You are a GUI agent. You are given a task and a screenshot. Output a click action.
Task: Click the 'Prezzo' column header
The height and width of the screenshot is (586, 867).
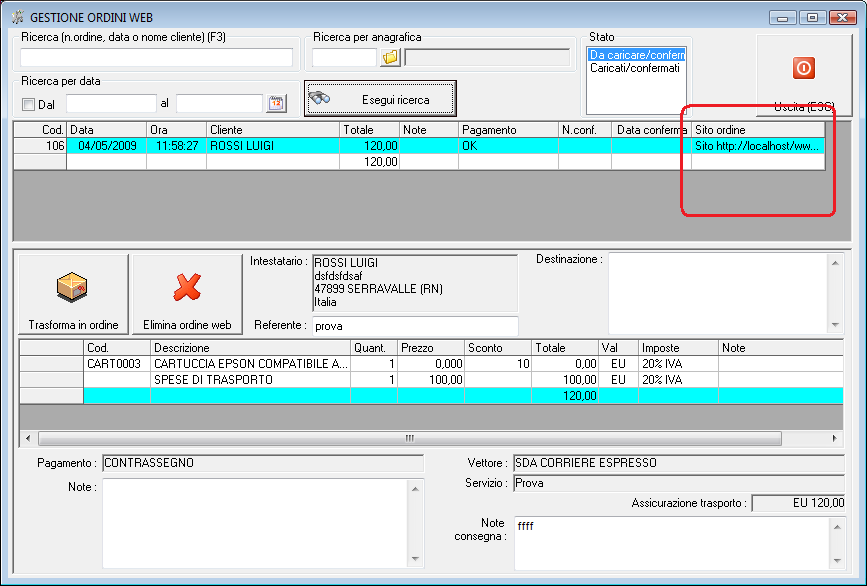tap(431, 348)
